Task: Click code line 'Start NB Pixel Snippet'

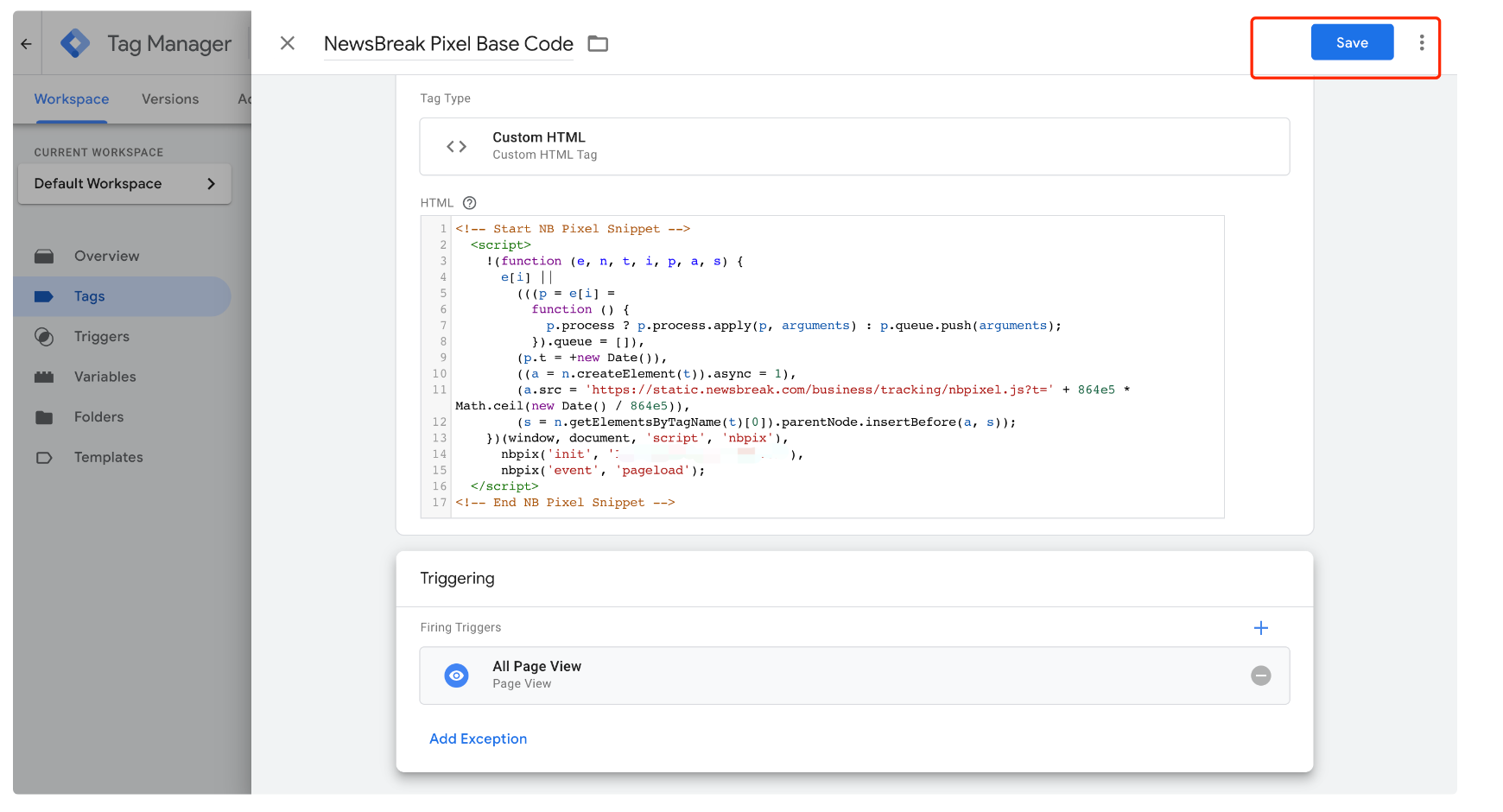Action: pos(573,229)
